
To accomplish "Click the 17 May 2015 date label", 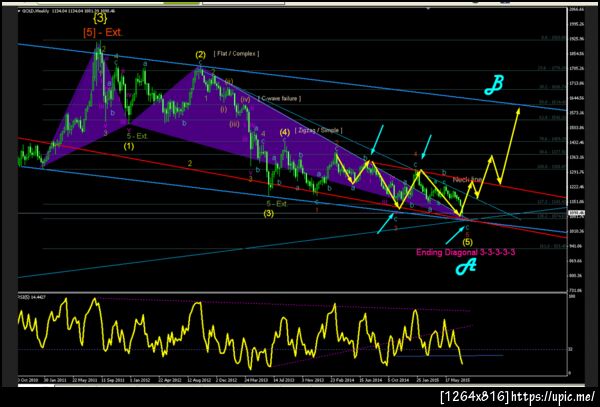I will coord(457,380).
